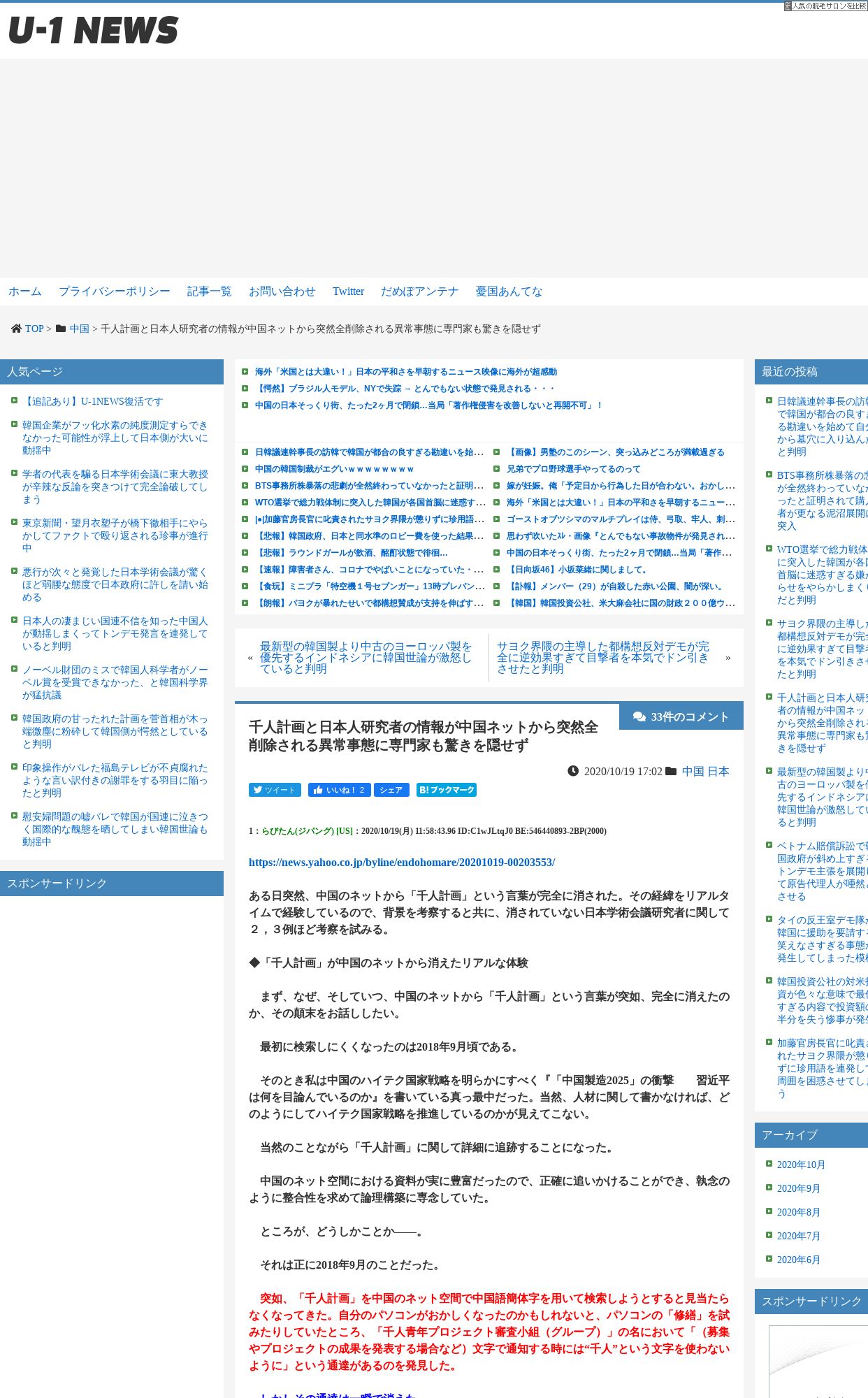Open 韓国企業がフッ化水素の純度測定 popular link

[x=115, y=438]
